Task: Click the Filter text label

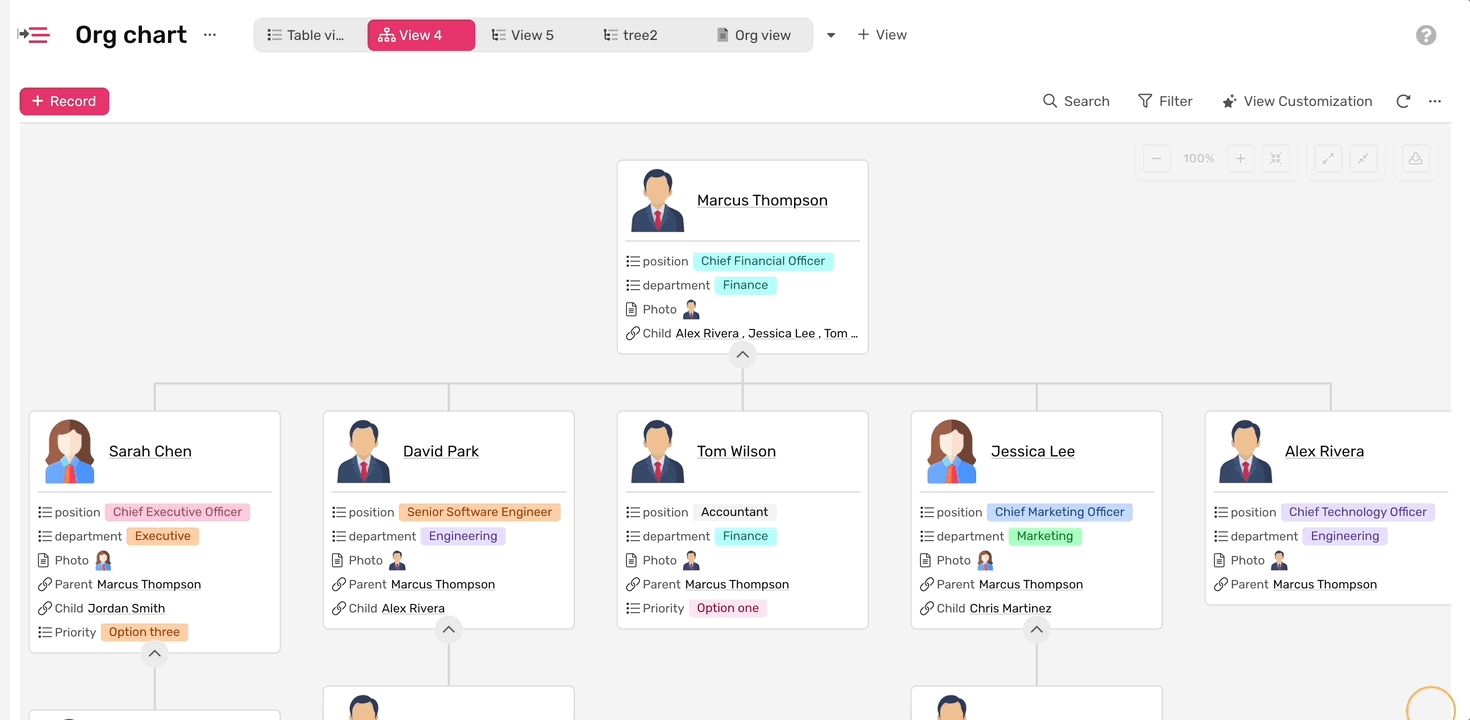Action: [x=1175, y=101]
